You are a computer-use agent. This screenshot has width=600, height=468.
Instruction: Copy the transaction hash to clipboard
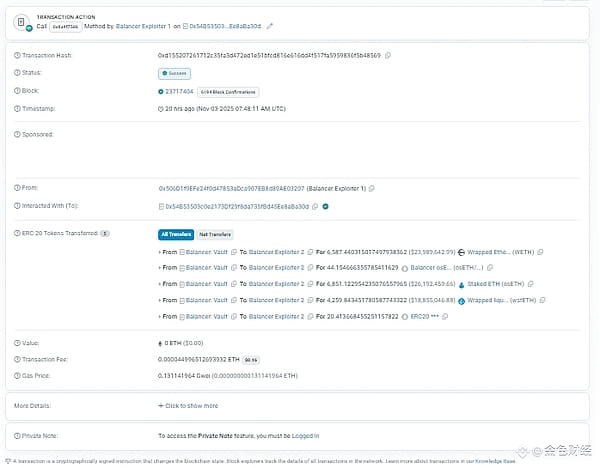tap(388, 55)
